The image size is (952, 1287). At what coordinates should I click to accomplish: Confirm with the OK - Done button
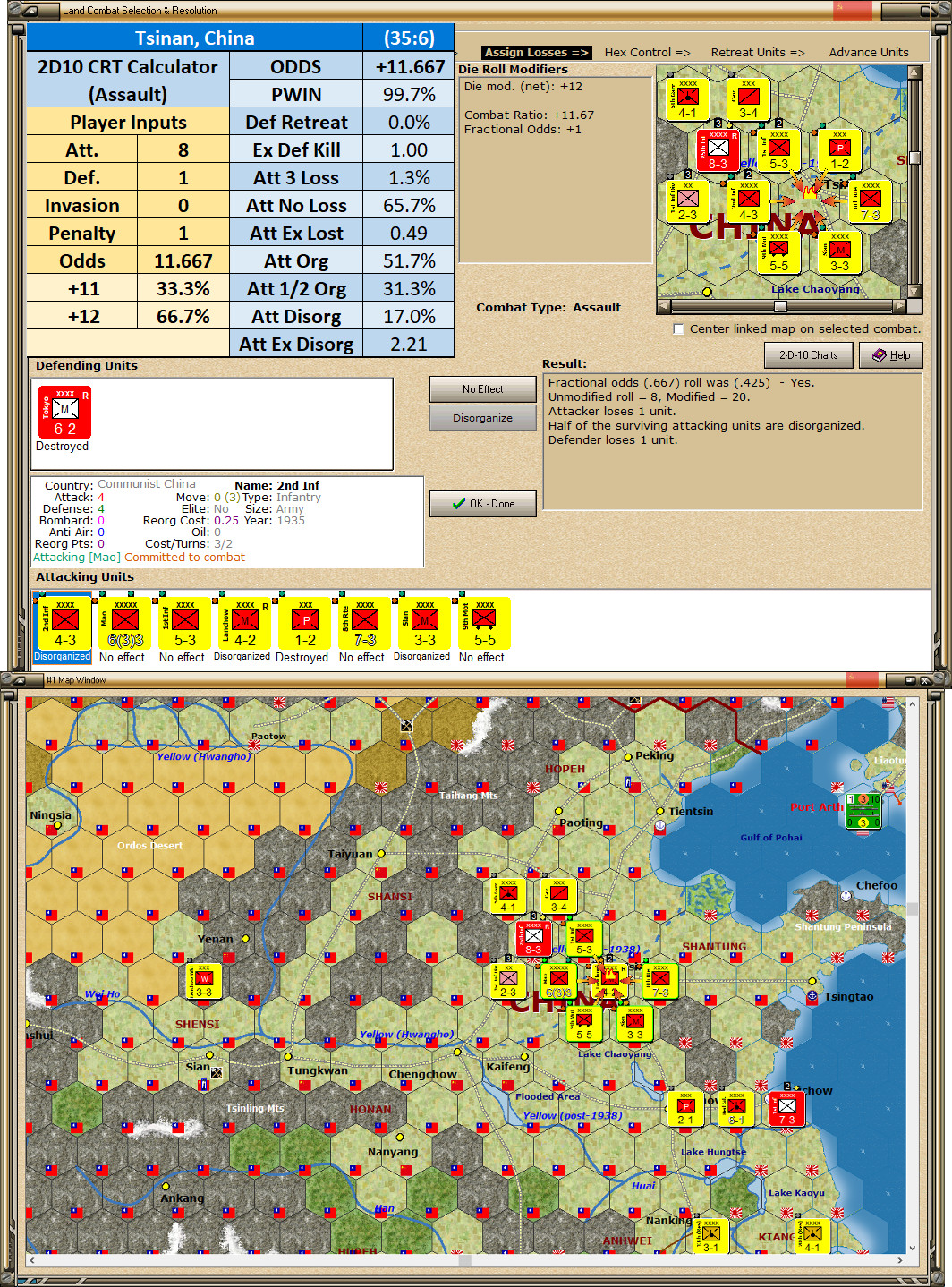483,504
